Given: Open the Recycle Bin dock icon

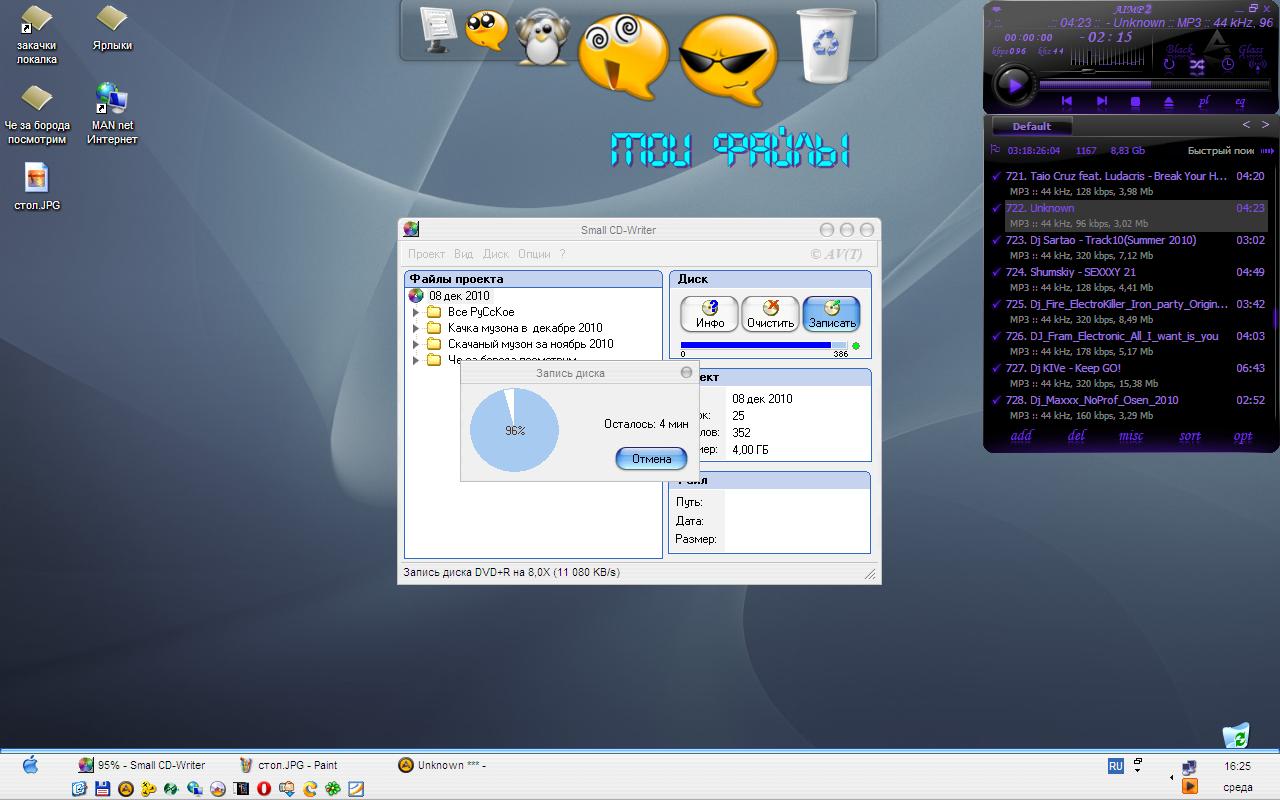Looking at the screenshot, I should pos(826,45).
